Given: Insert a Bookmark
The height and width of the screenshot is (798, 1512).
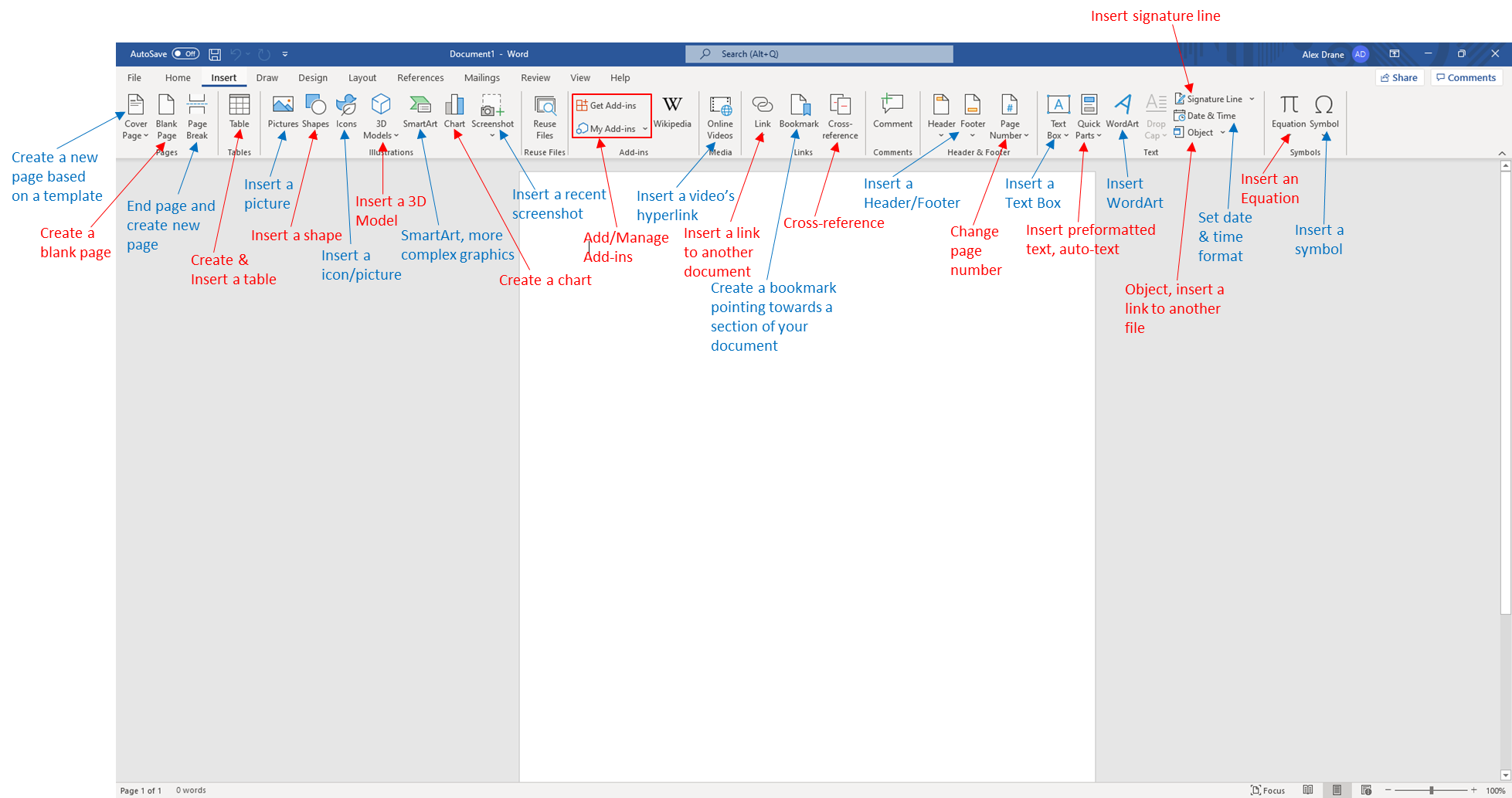Looking at the screenshot, I should 799,110.
